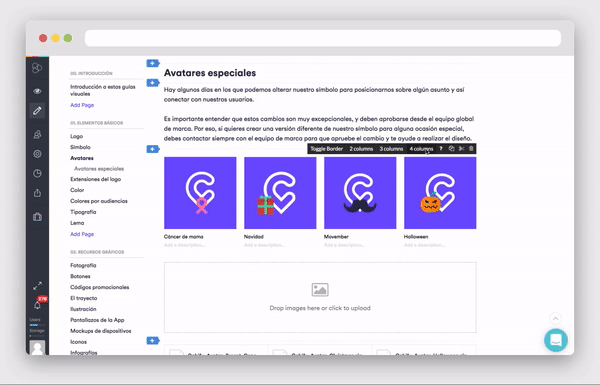Set grid to 4 columns
600x385 pixels.
421,149
